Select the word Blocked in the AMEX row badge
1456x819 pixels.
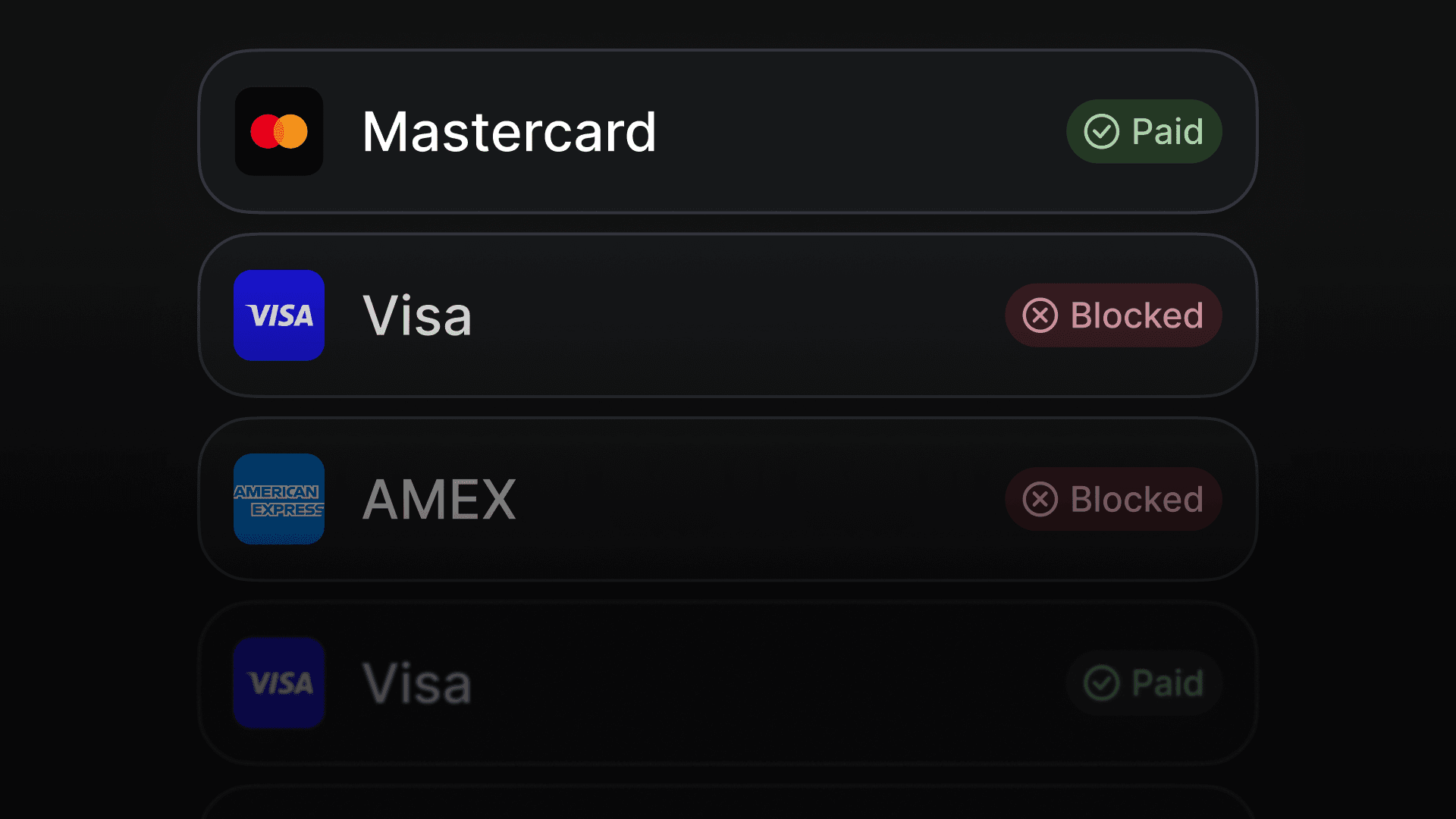coord(1137,499)
